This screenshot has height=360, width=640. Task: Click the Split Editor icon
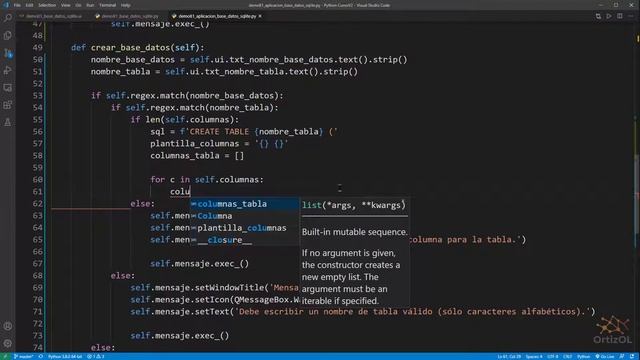pos(620,16)
